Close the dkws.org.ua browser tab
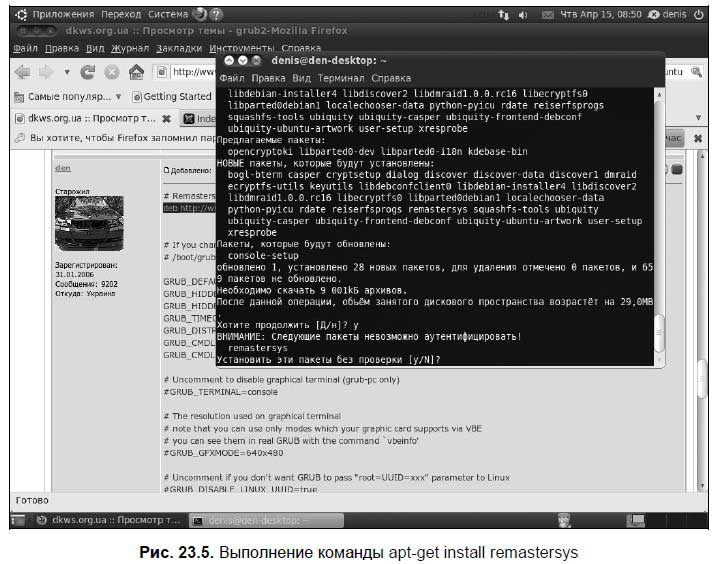Image resolution: width=717 pixels, height=564 pixels. 166,119
